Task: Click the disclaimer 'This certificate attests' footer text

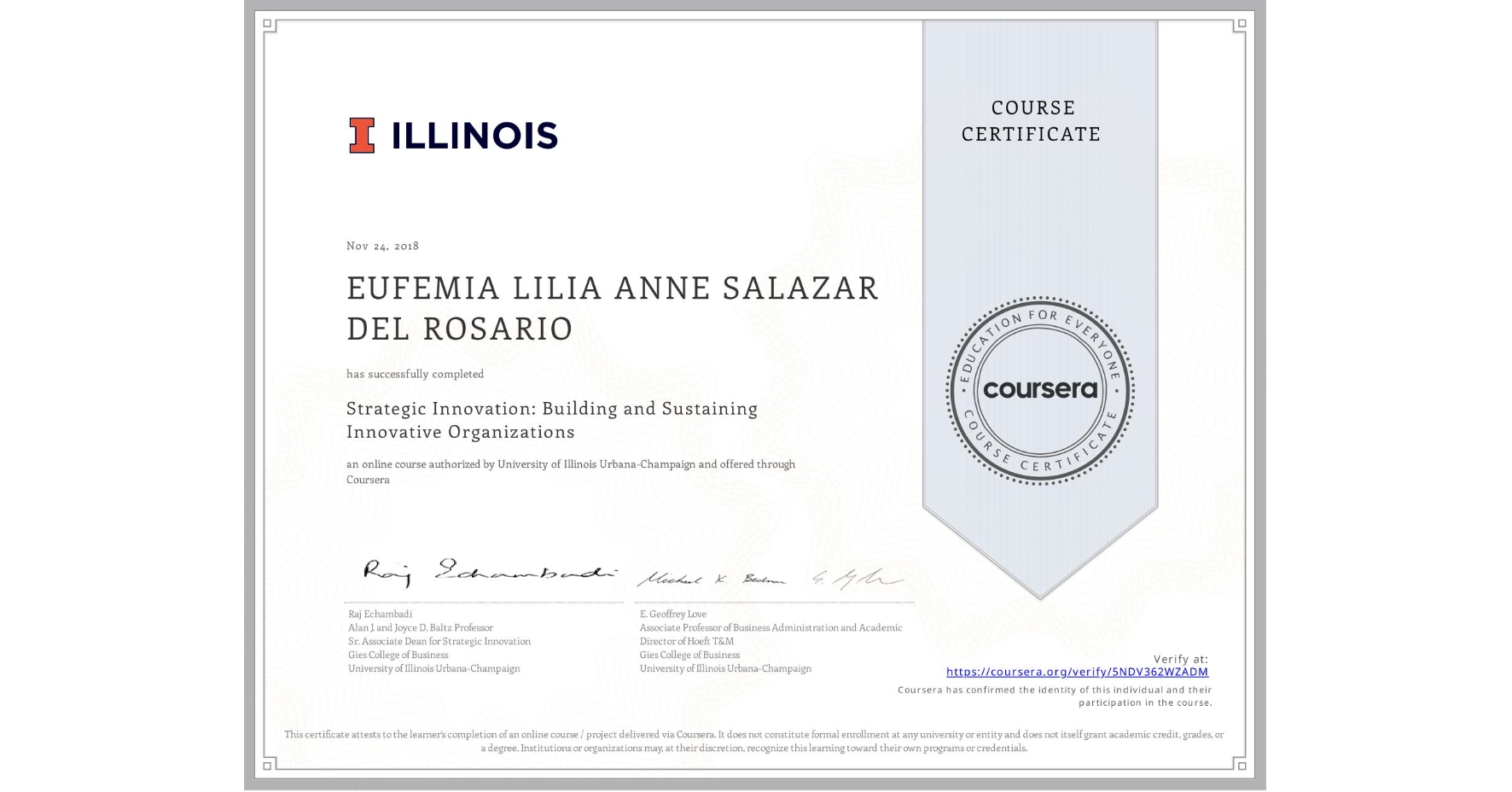Action: point(754,741)
